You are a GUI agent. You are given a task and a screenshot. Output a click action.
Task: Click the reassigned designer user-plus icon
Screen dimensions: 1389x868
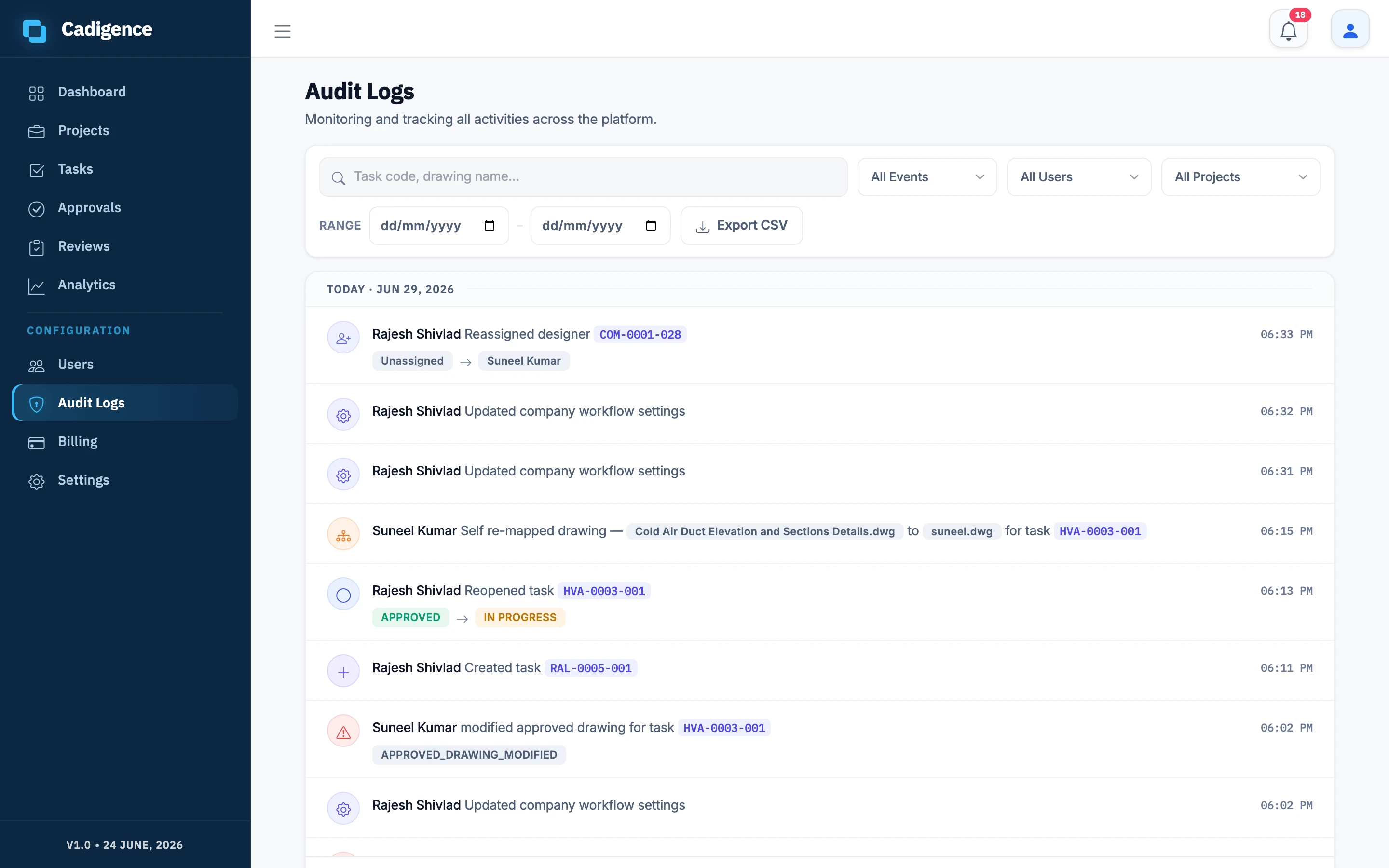343,337
